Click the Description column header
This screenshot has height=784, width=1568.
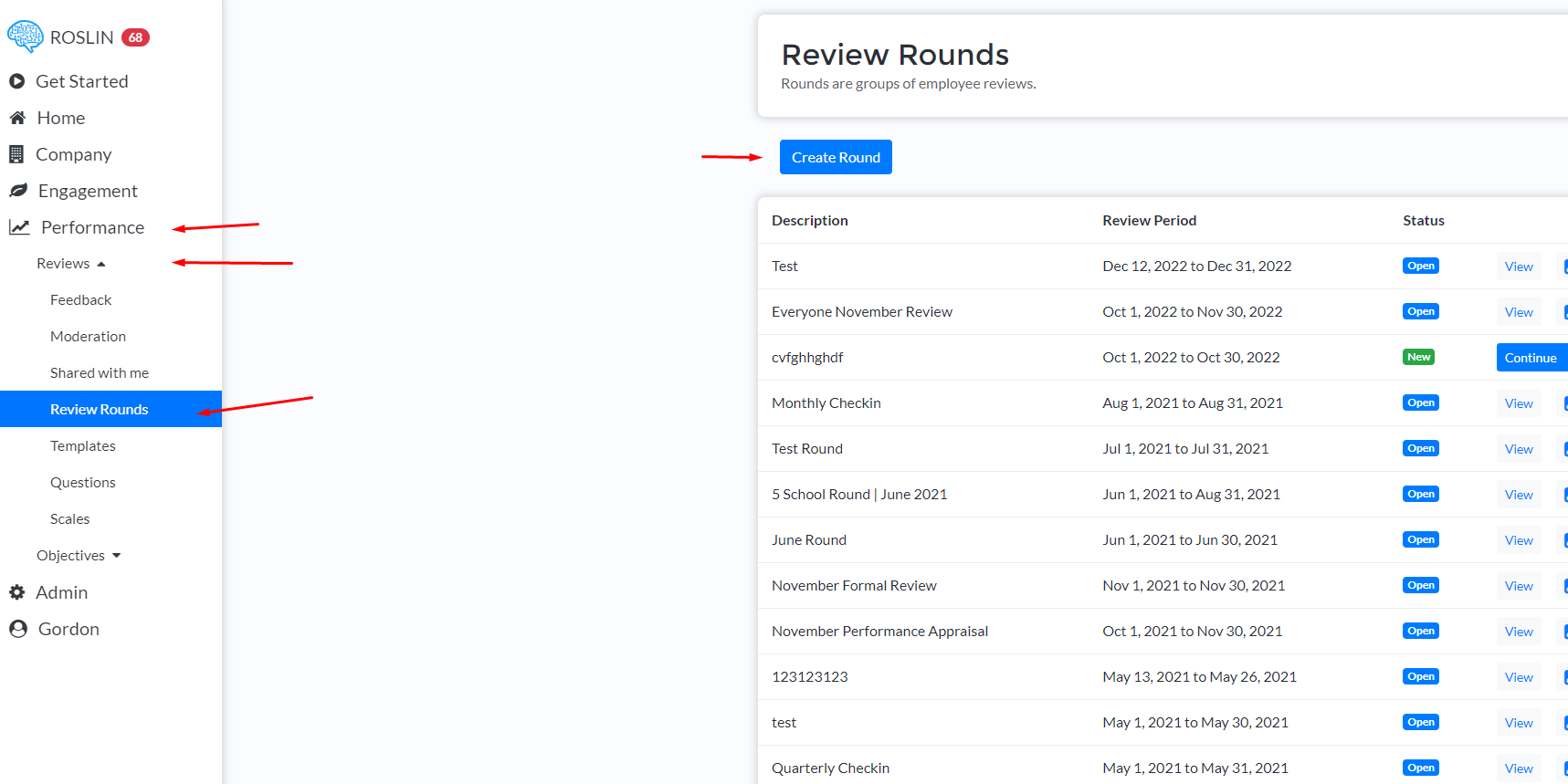[810, 221]
